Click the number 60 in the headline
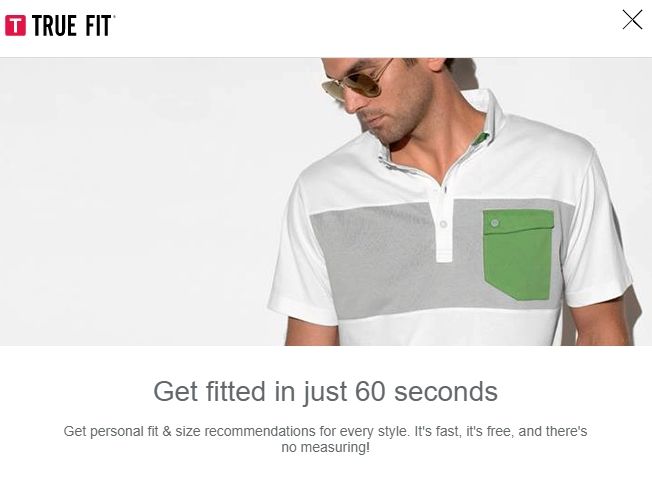This screenshot has width=652, height=482. [370, 391]
